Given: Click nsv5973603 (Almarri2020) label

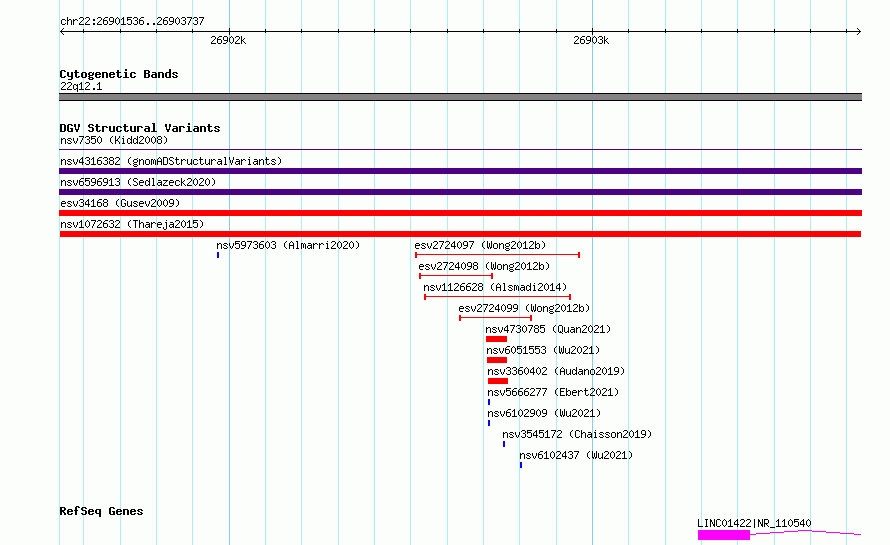Looking at the screenshot, I should [288, 245].
